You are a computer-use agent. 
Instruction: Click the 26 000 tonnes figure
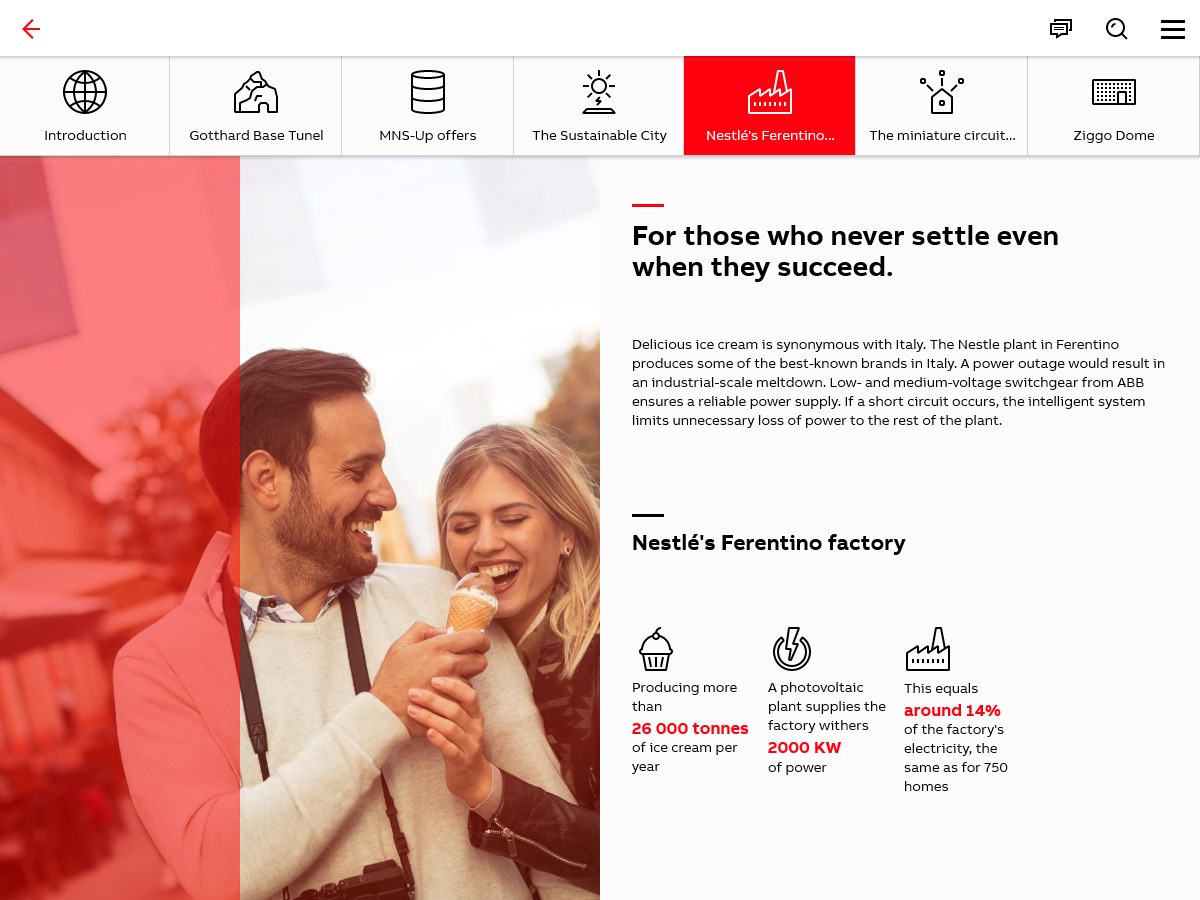click(x=690, y=728)
